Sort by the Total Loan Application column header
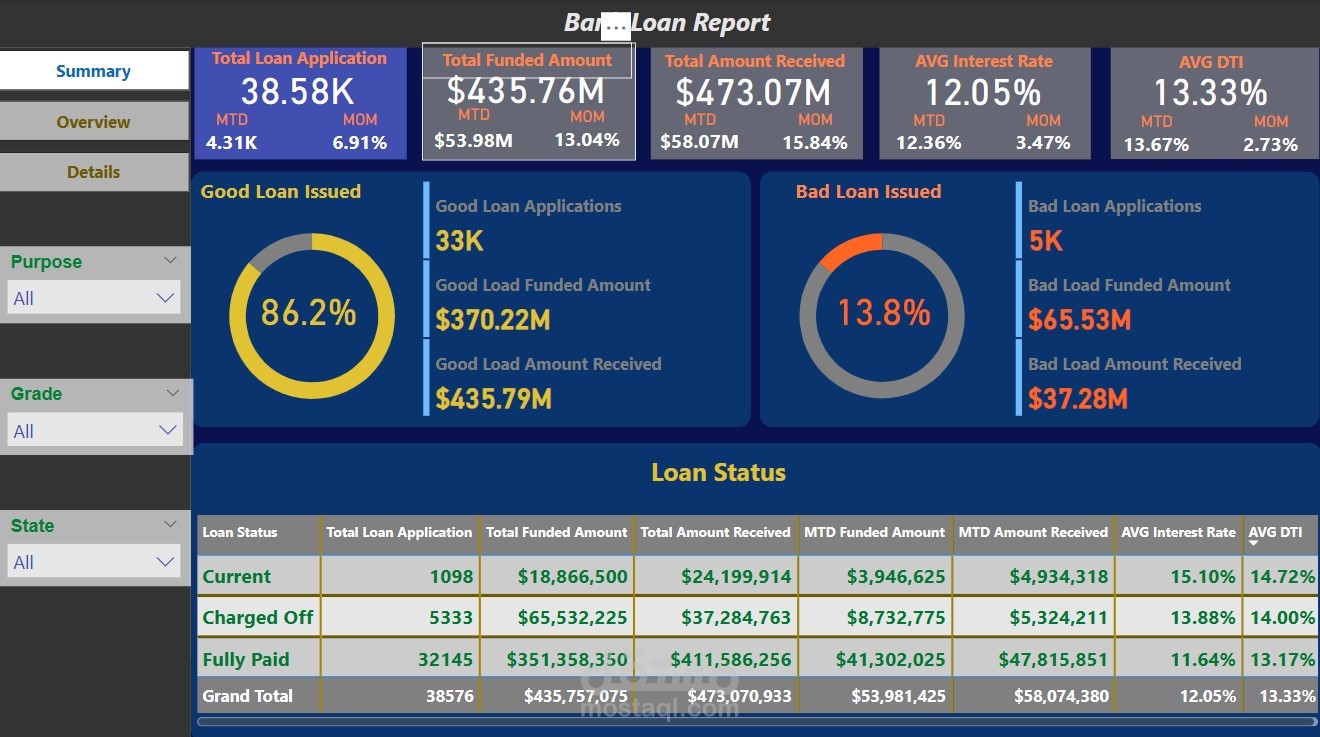 399,533
